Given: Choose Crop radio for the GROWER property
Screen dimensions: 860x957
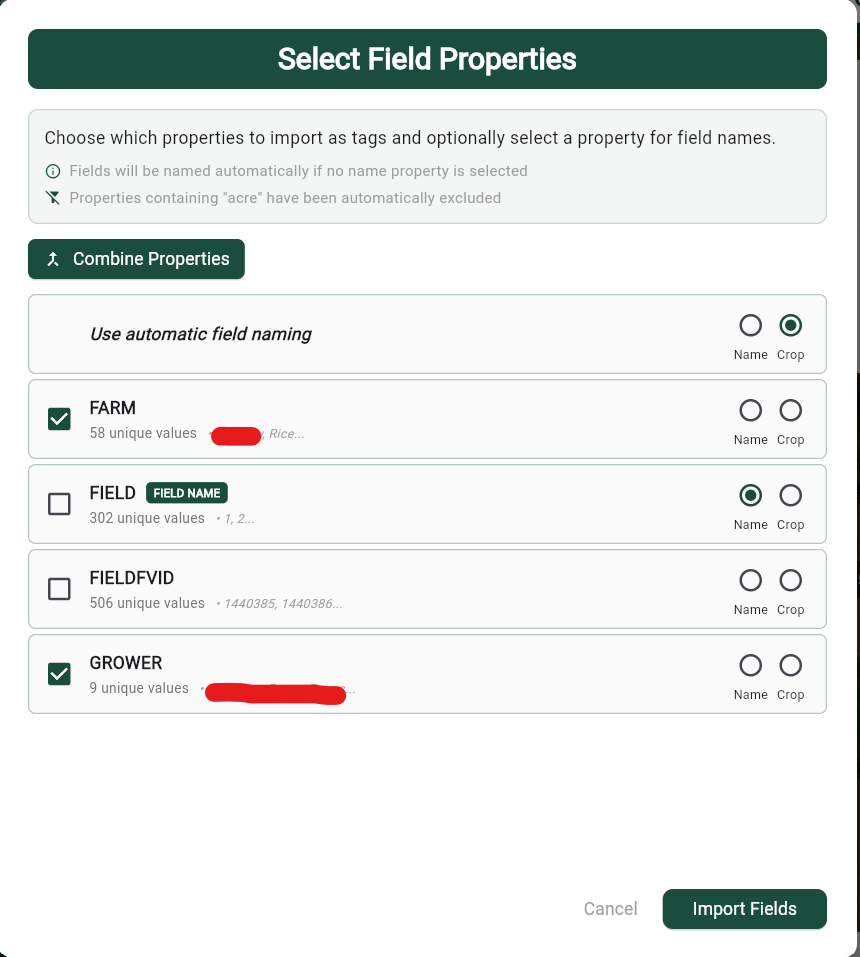Looking at the screenshot, I should 790,665.
